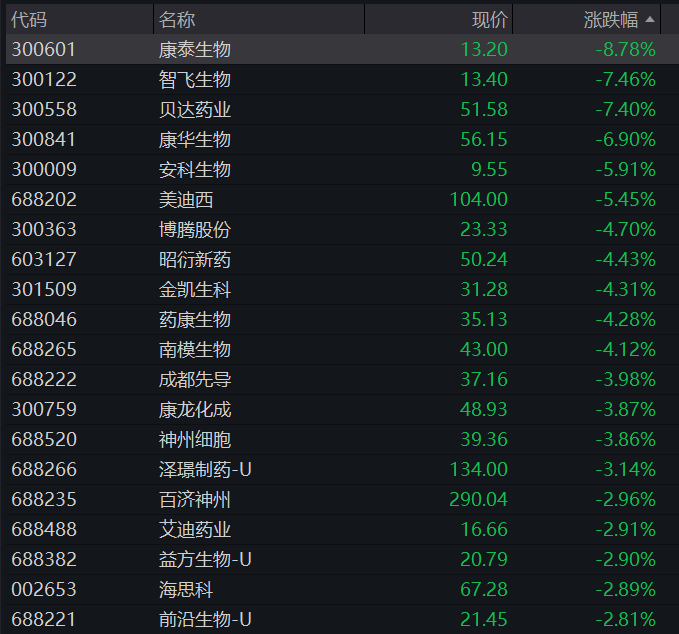Click stock code 688235
679x634 pixels.
(44, 499)
